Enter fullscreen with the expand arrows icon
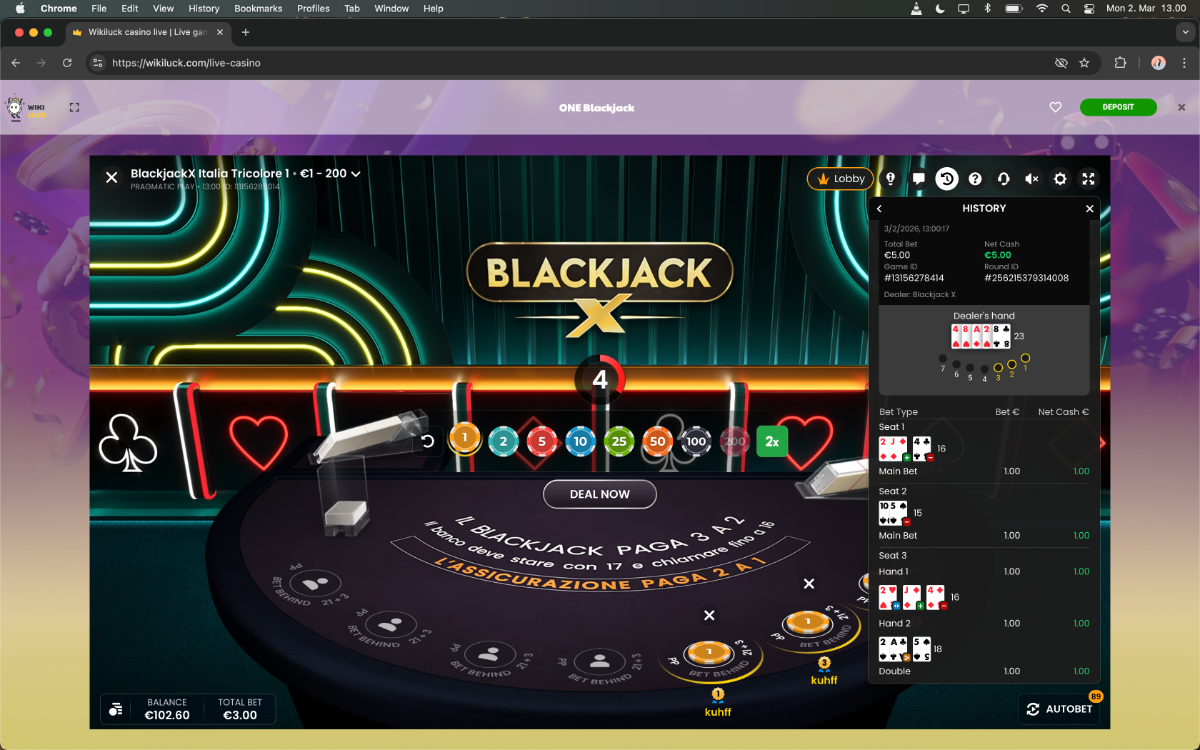This screenshot has height=750, width=1200. click(1089, 179)
